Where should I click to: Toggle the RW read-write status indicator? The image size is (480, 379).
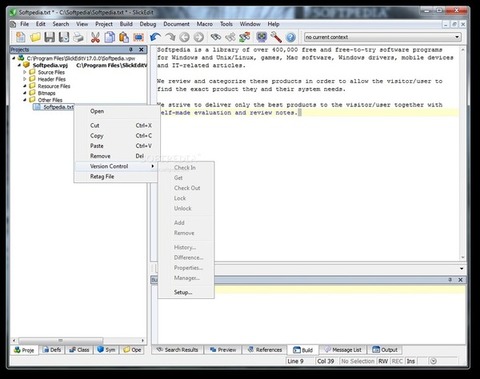click(x=383, y=361)
